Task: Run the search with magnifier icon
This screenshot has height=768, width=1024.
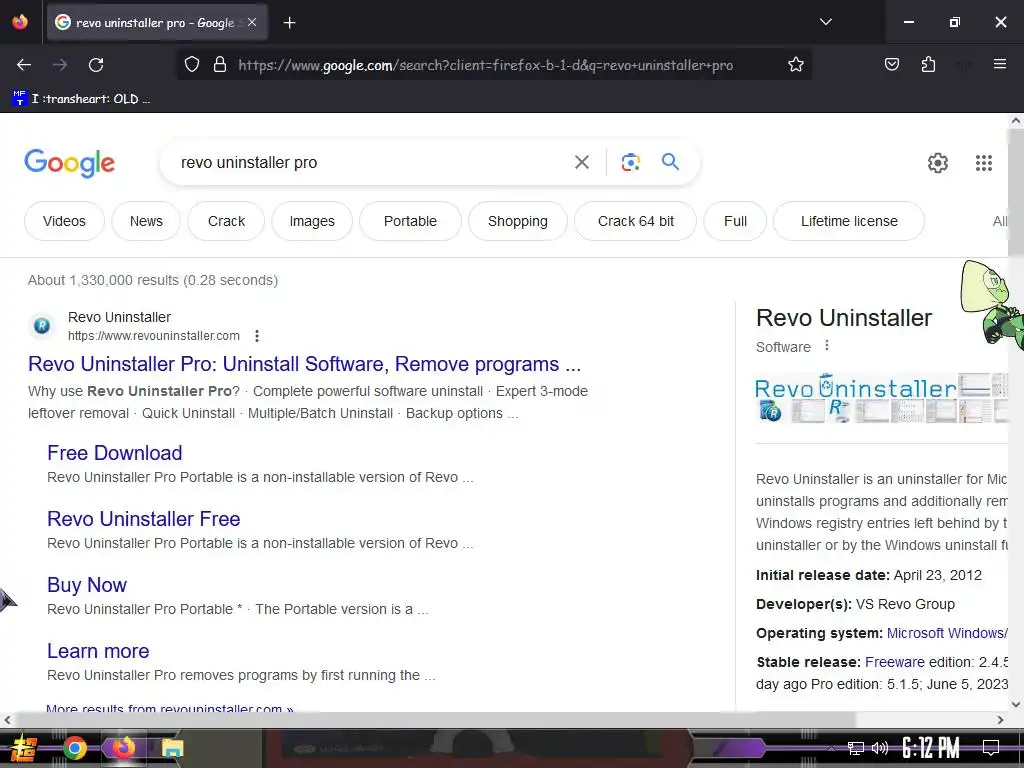Action: 670,161
